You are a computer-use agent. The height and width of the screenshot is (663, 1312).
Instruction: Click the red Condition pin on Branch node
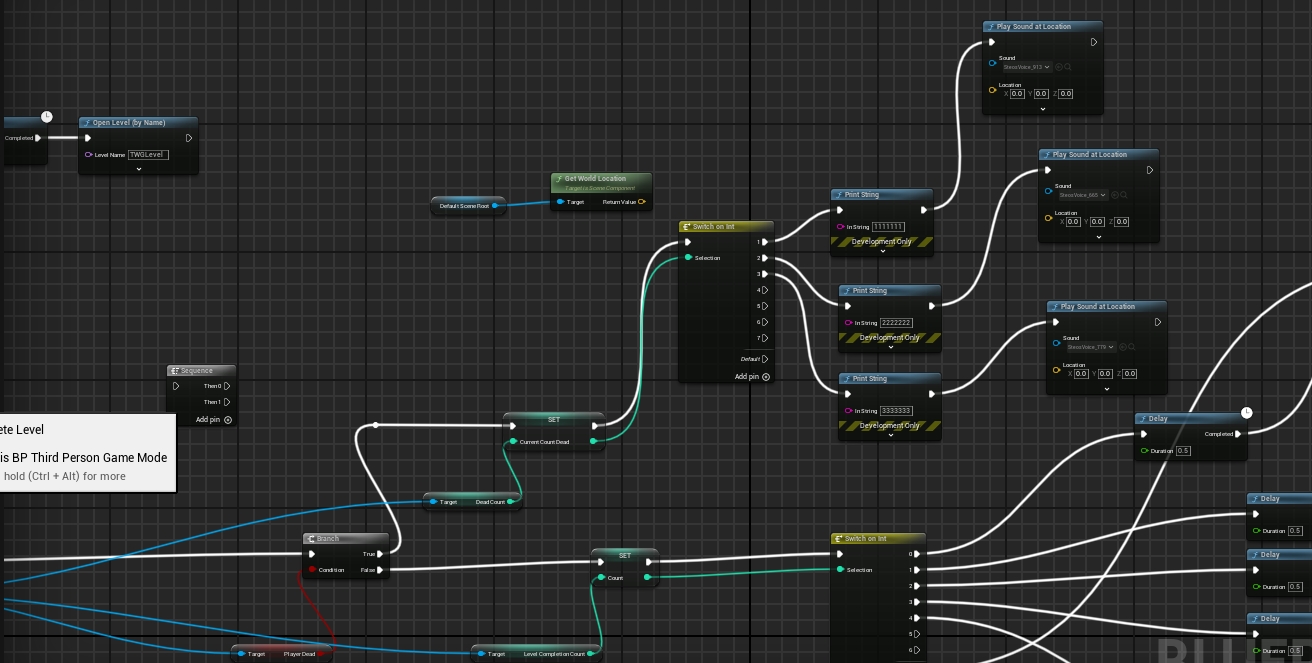[312, 570]
